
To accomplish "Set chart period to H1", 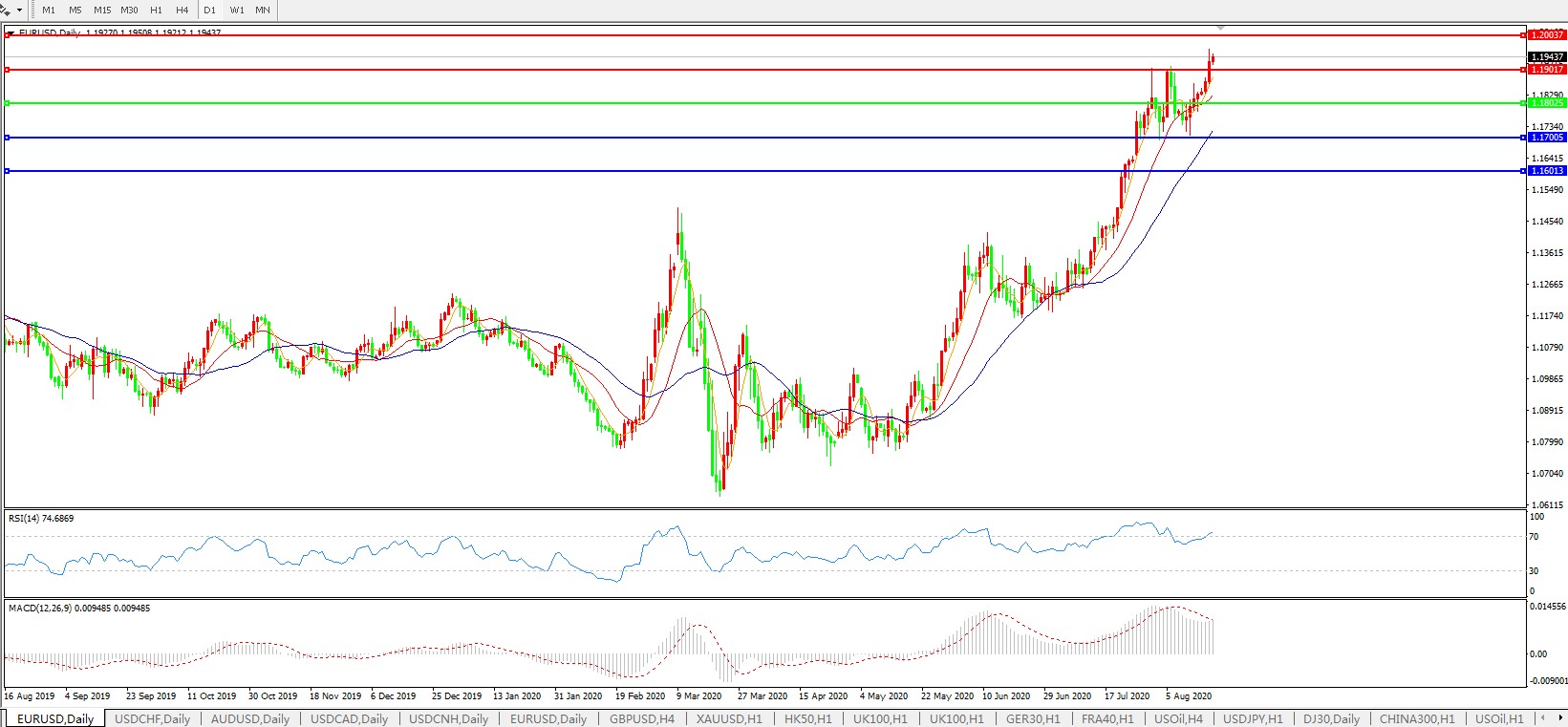I will tap(156, 11).
